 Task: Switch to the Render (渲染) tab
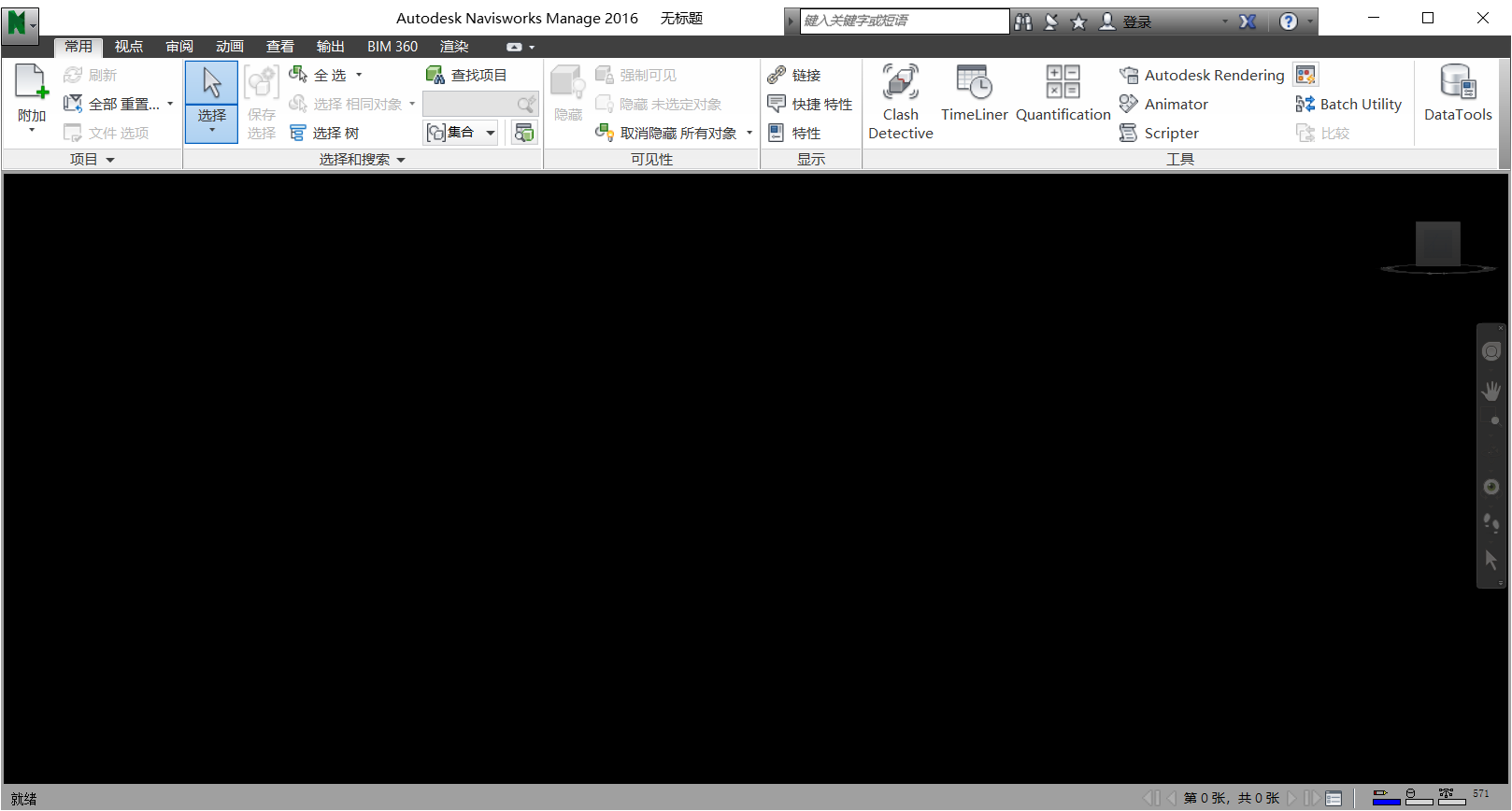[454, 46]
